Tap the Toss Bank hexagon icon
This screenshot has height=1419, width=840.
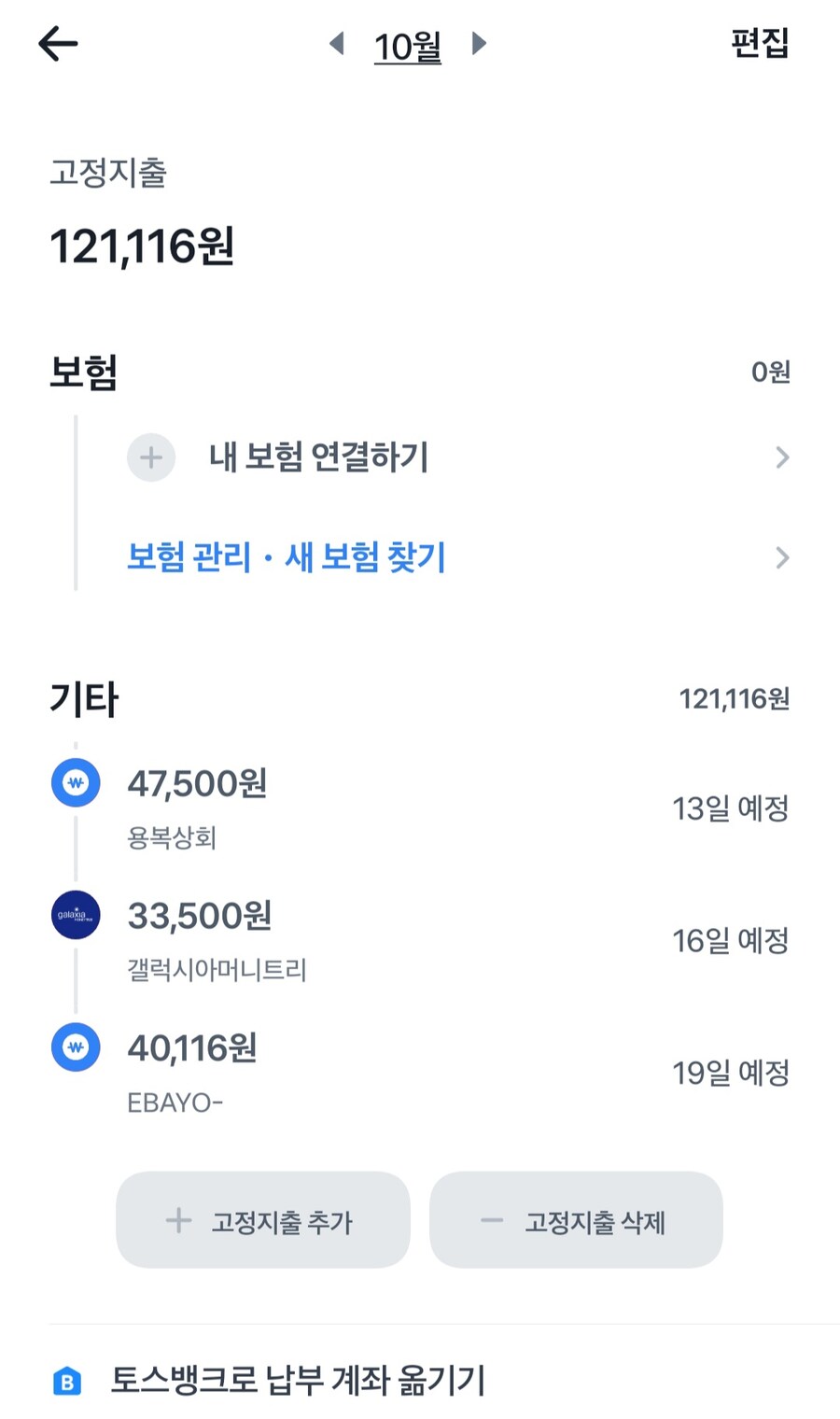click(x=67, y=1382)
